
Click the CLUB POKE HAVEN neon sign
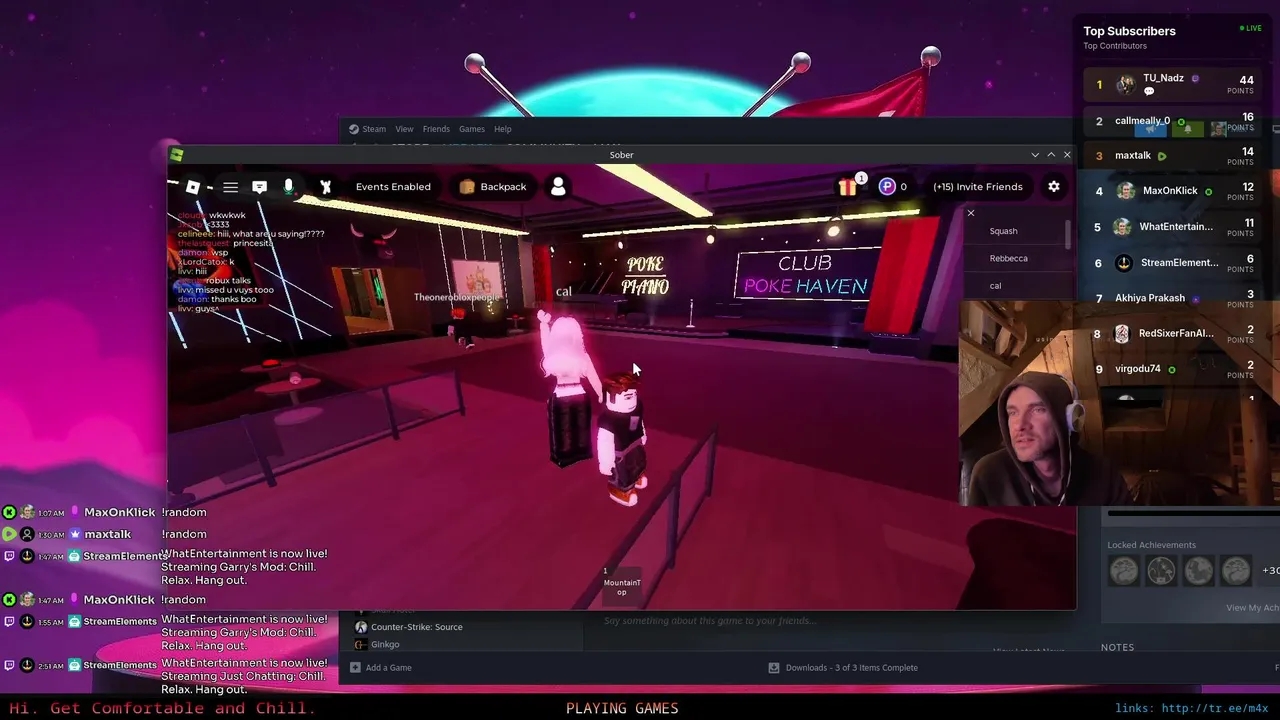click(805, 275)
